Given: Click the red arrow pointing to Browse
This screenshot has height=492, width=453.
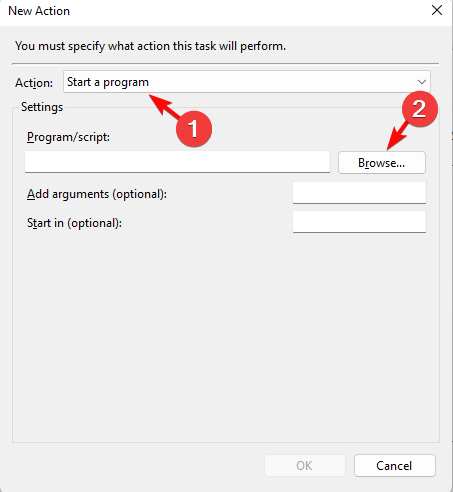Looking at the screenshot, I should coord(397,135).
